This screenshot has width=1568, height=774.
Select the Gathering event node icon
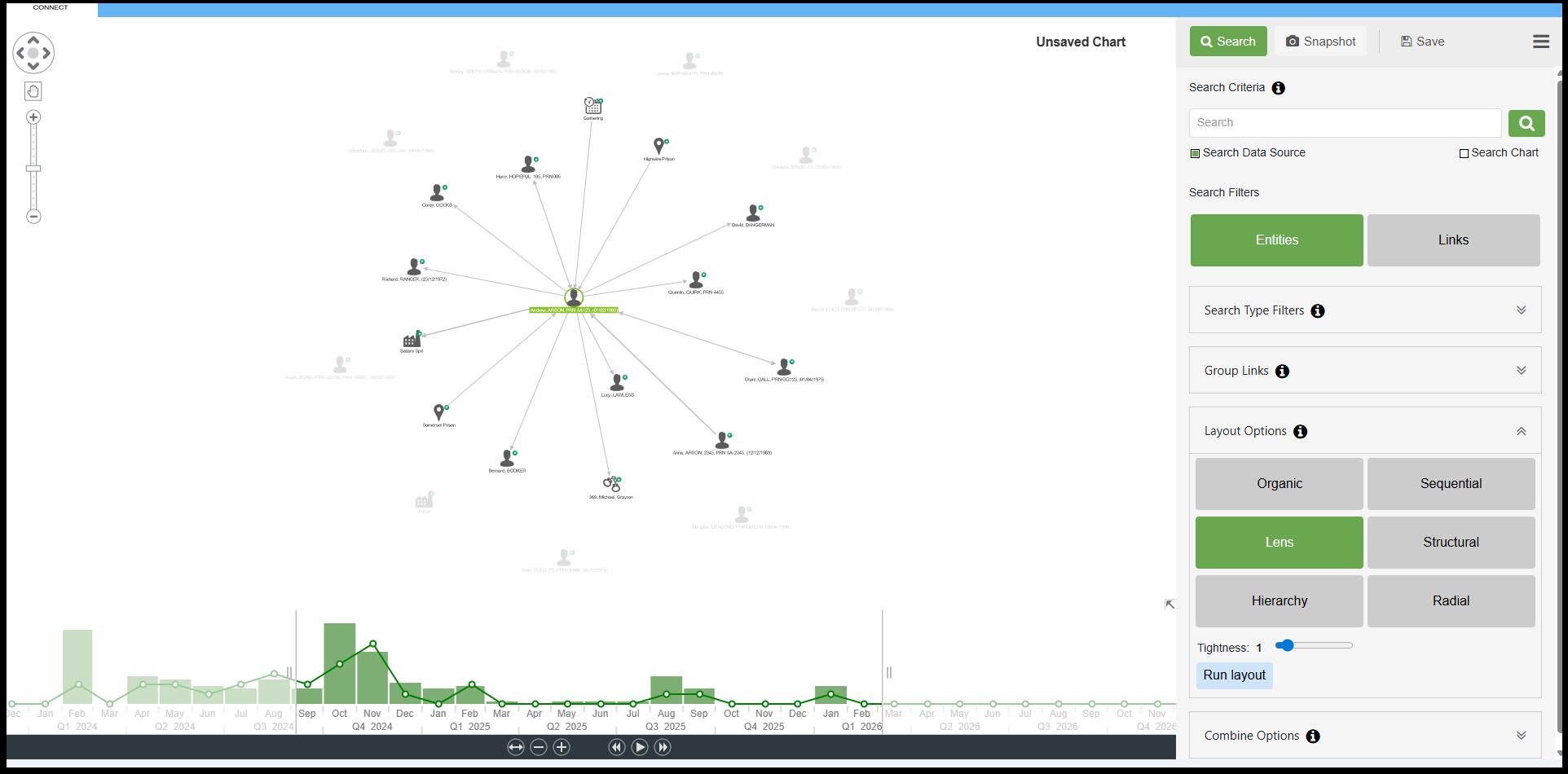point(592,106)
